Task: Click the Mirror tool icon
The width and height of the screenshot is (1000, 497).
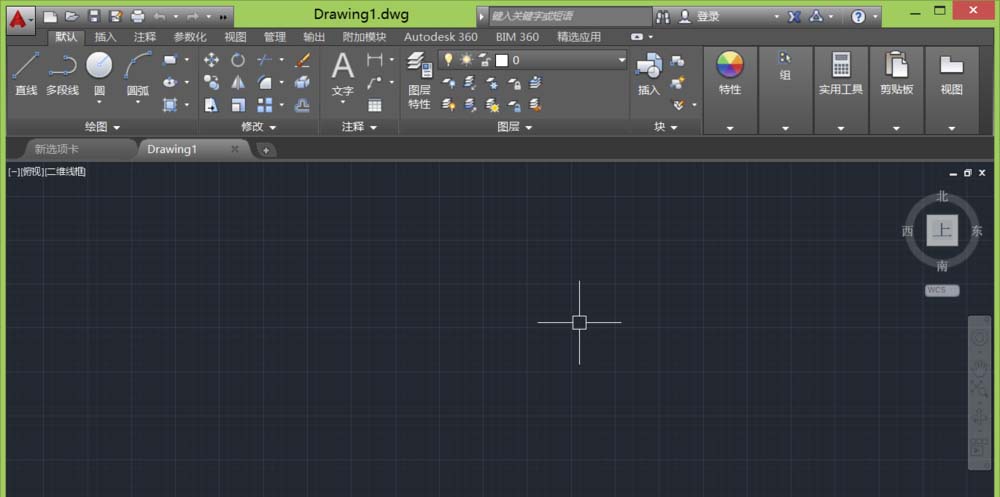Action: click(x=238, y=82)
